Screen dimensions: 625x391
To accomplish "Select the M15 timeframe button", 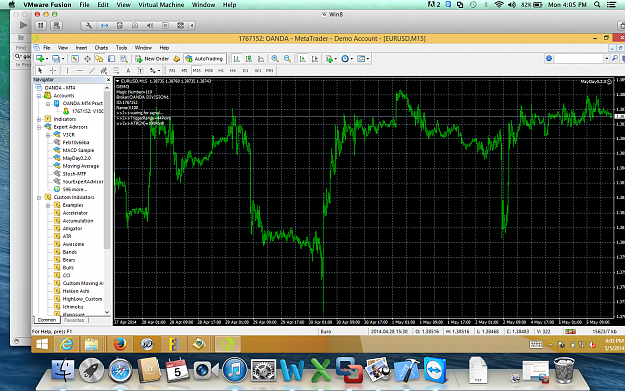I will click(197, 71).
